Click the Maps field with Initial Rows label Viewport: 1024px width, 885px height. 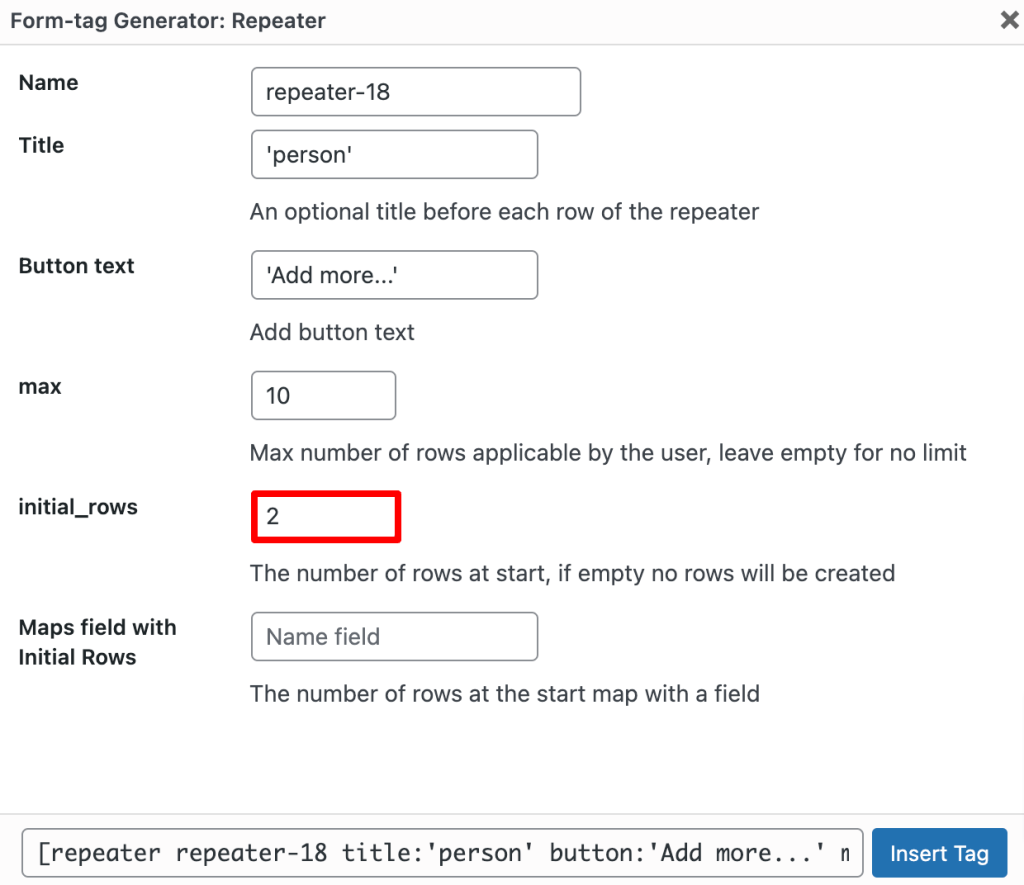[x=97, y=641]
